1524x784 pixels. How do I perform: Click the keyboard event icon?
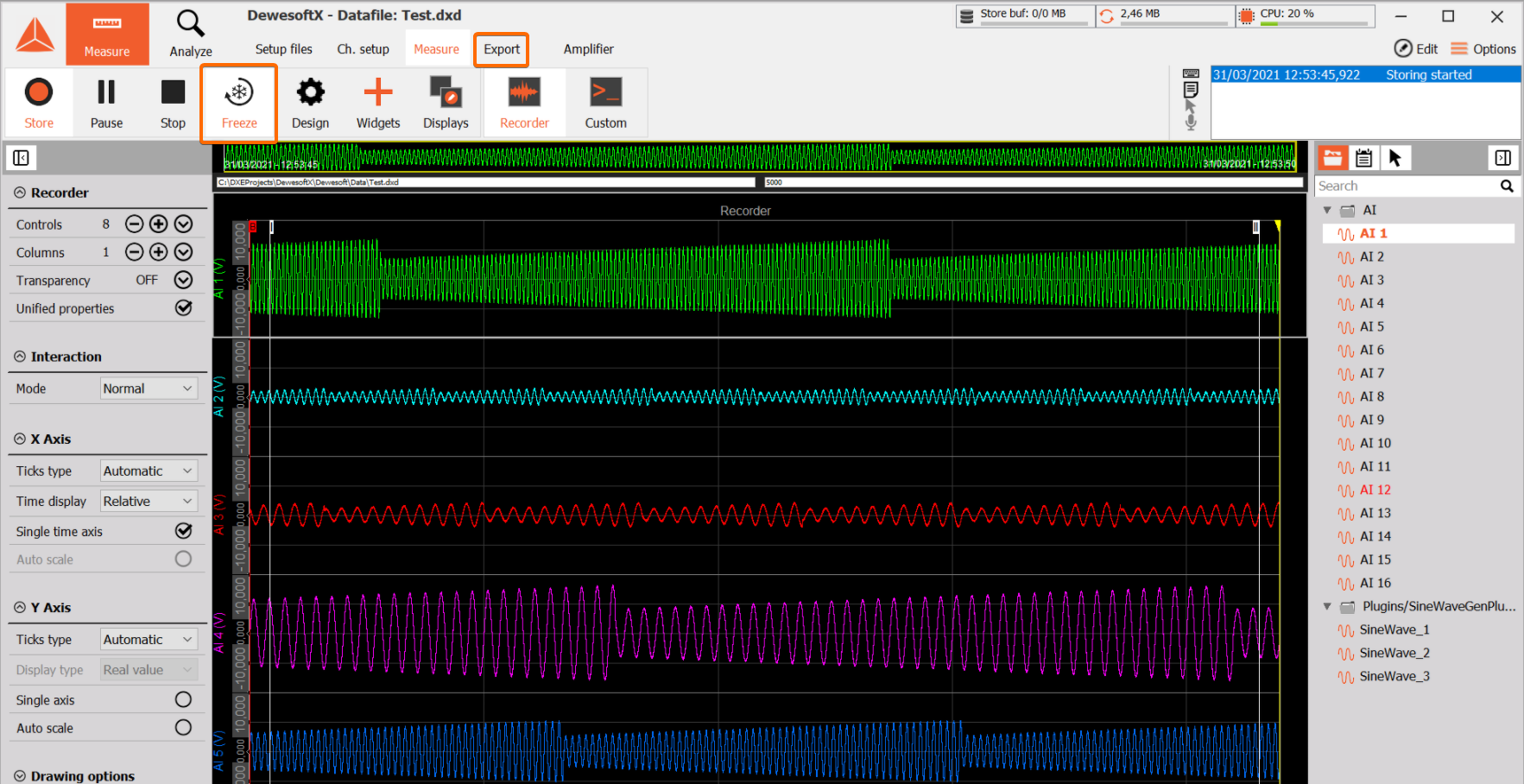point(1191,73)
